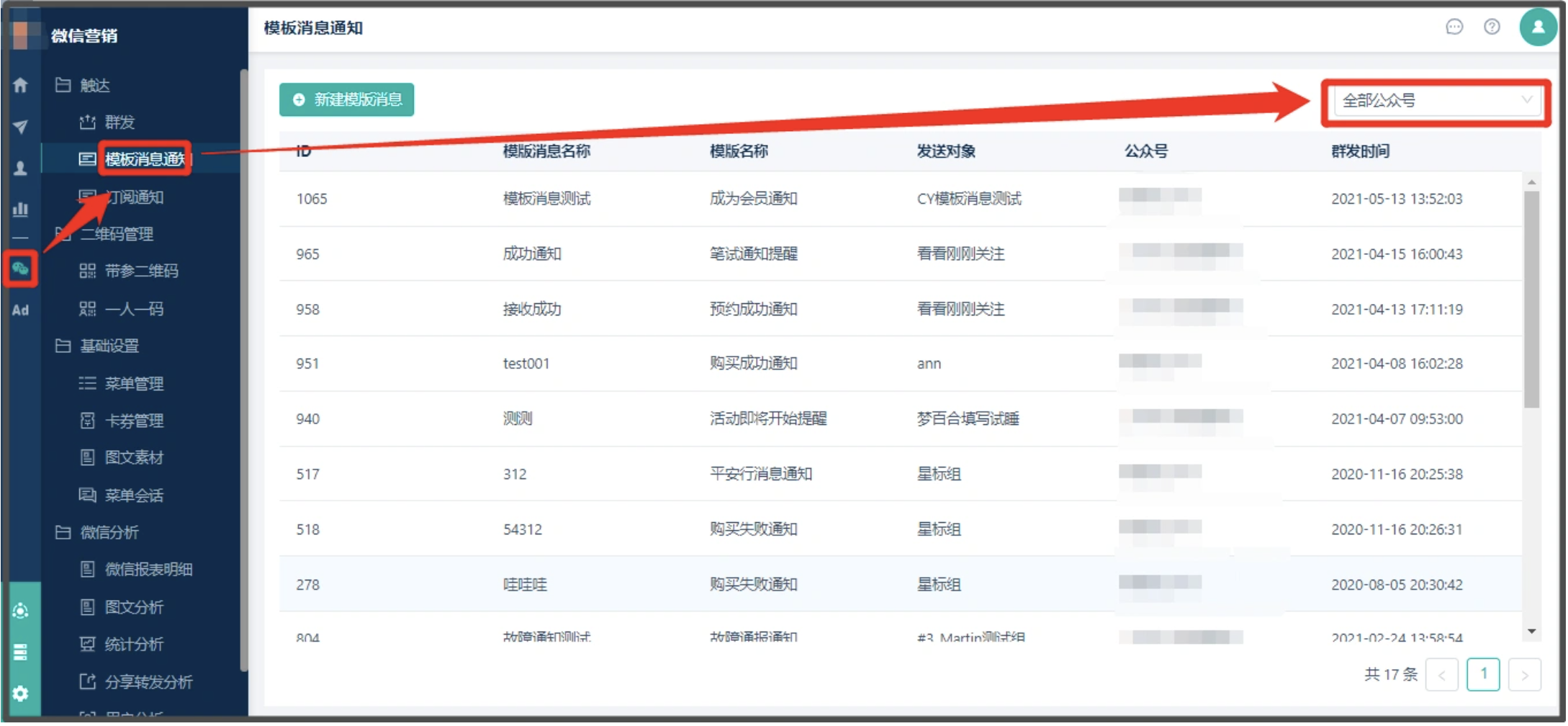
Task: Click the 发送对象 column header
Action: [x=946, y=151]
